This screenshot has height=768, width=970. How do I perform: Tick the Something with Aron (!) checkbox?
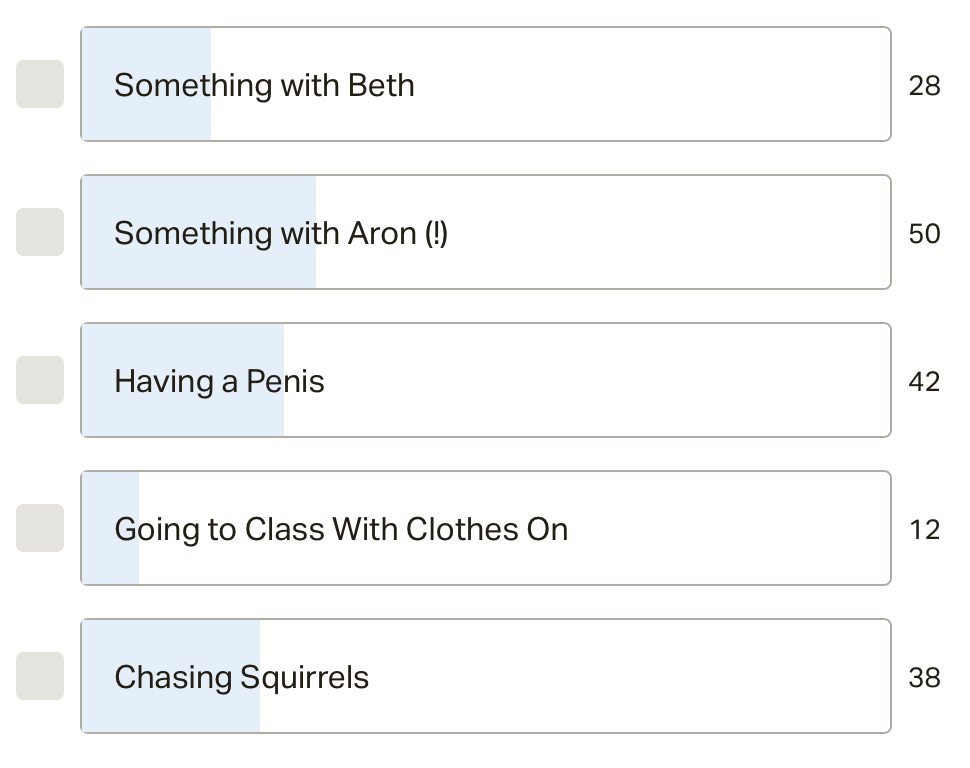click(x=40, y=232)
